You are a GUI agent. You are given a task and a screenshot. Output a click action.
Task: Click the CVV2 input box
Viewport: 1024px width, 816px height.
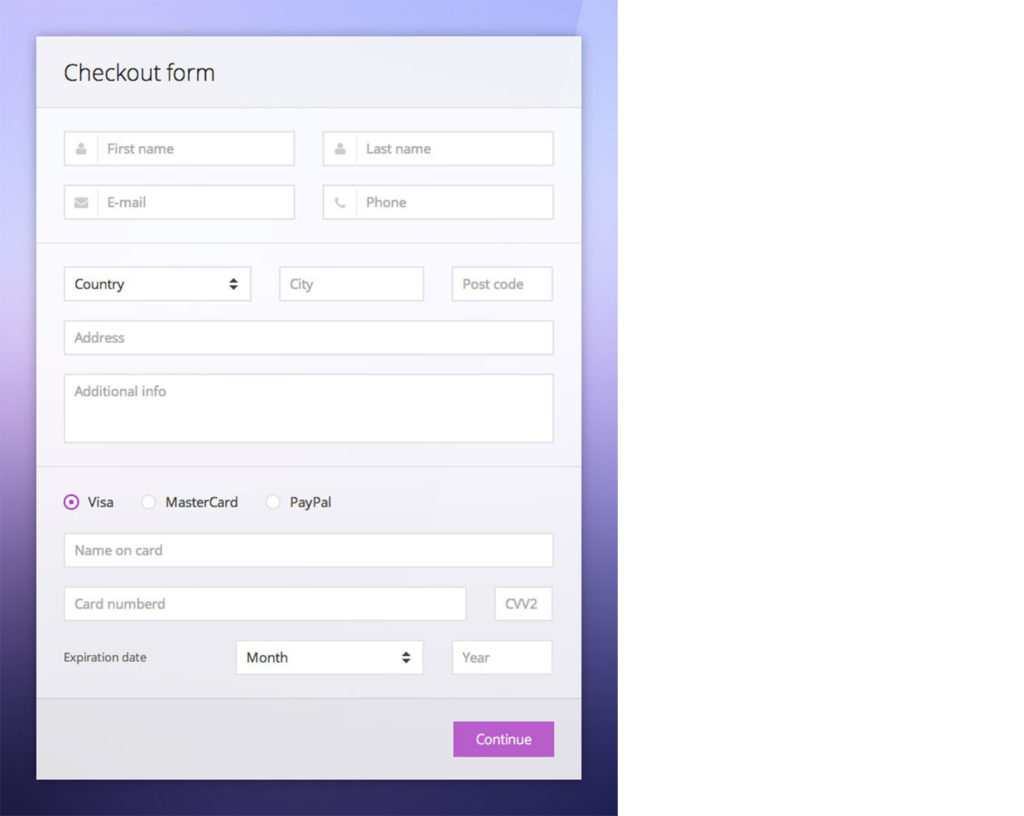coord(523,603)
